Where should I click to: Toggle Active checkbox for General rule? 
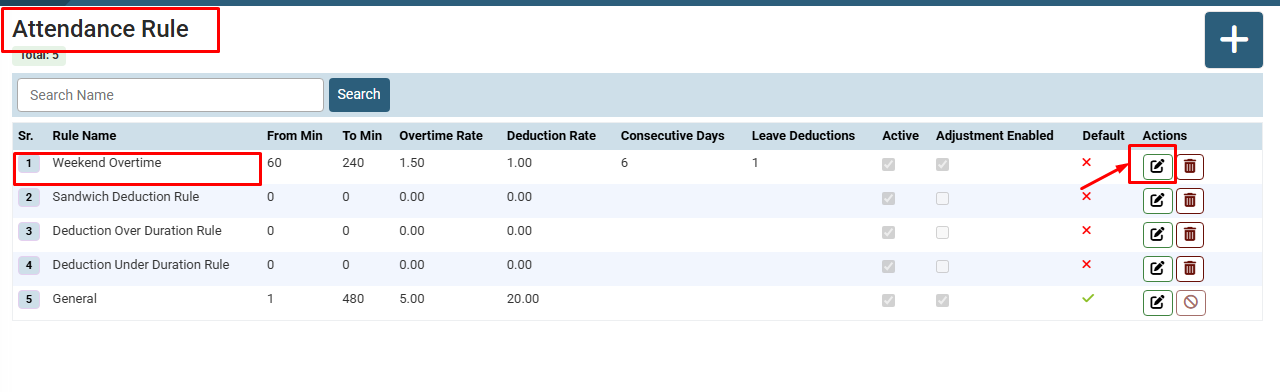coord(888,301)
